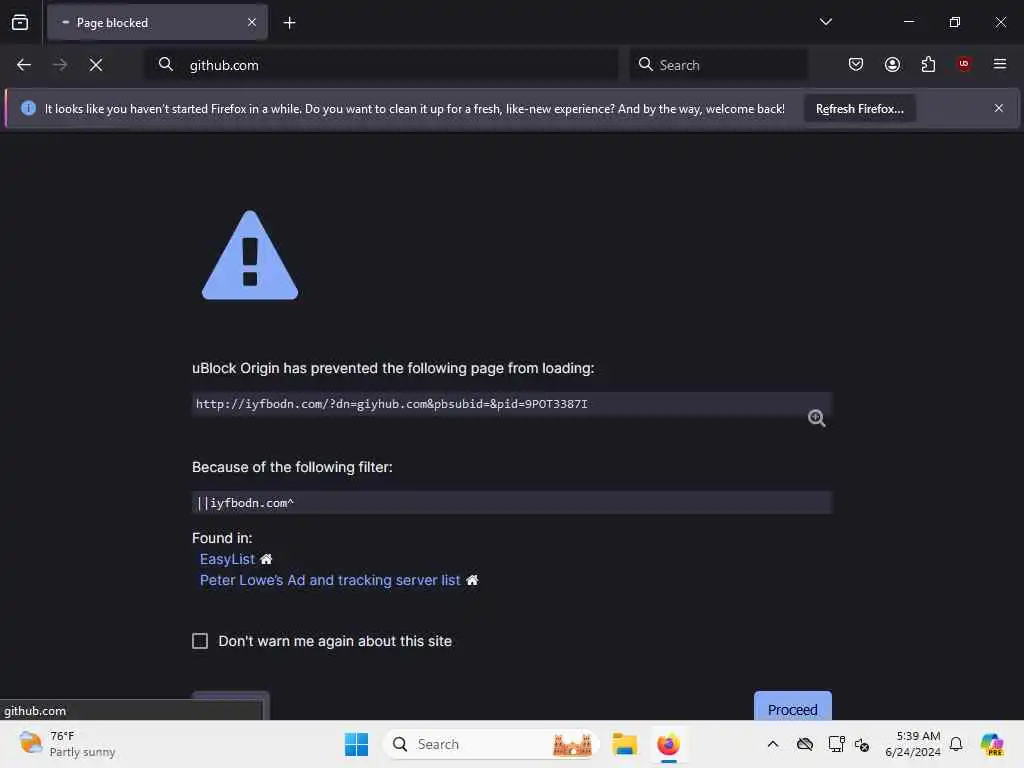This screenshot has height=768, width=1024.
Task: Open the EasyList link
Action: click(227, 560)
